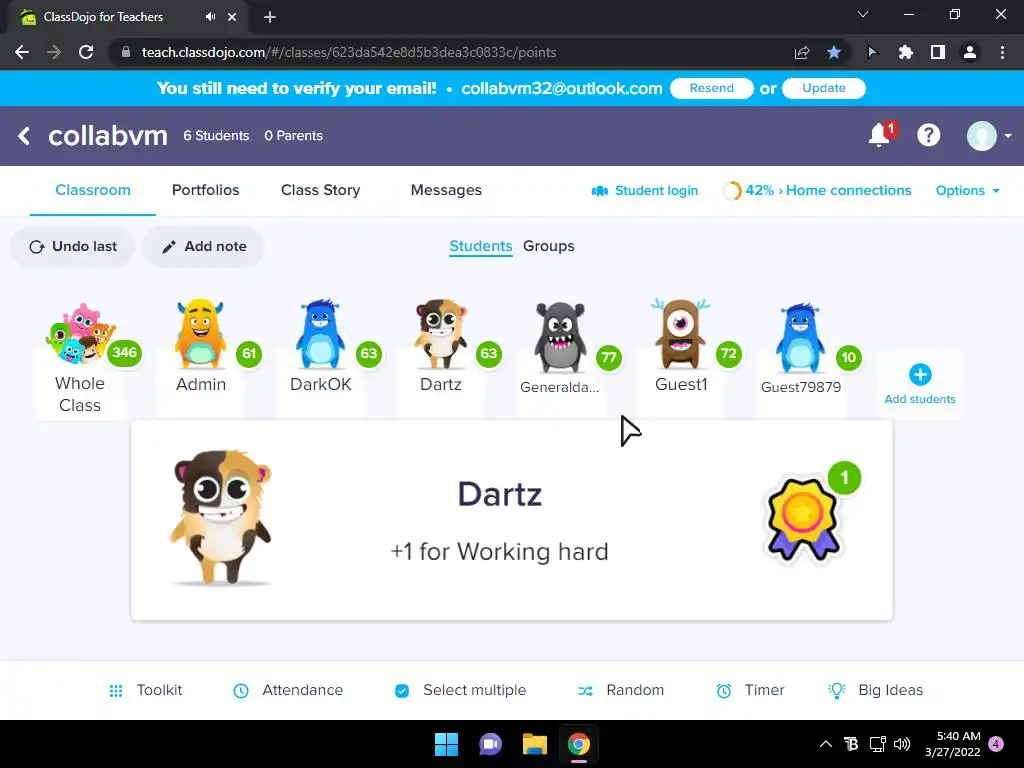
Task: Open Attendance
Action: click(x=288, y=690)
